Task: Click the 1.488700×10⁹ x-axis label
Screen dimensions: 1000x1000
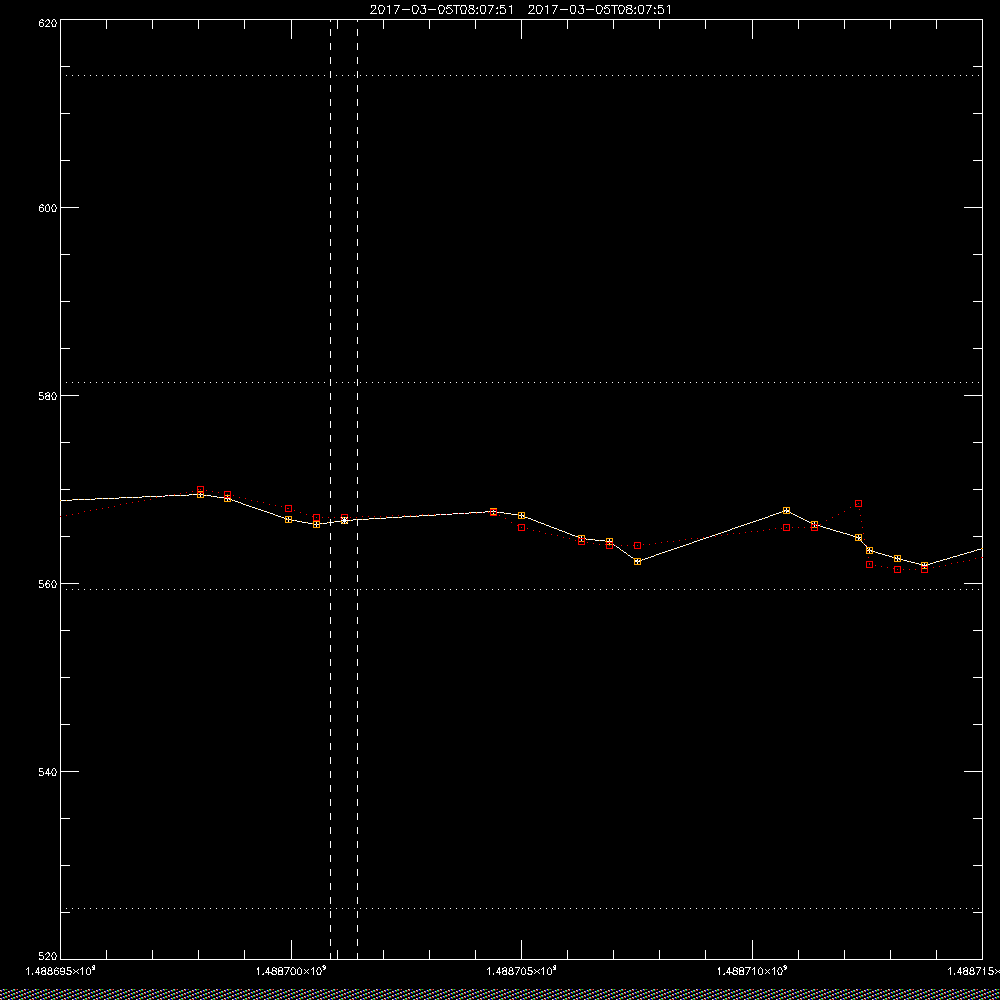Action: 291,971
